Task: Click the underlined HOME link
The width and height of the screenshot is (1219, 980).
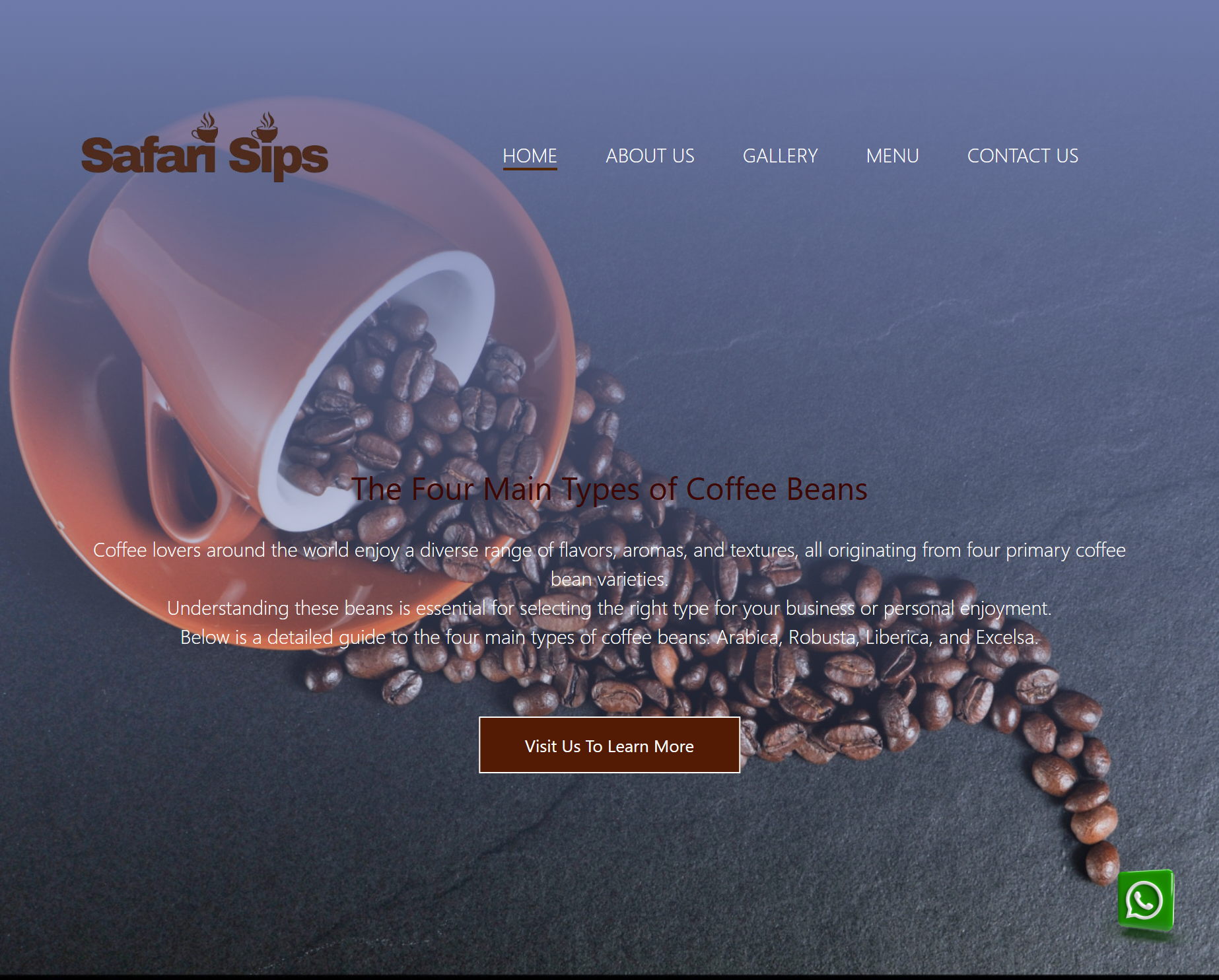Action: point(529,156)
